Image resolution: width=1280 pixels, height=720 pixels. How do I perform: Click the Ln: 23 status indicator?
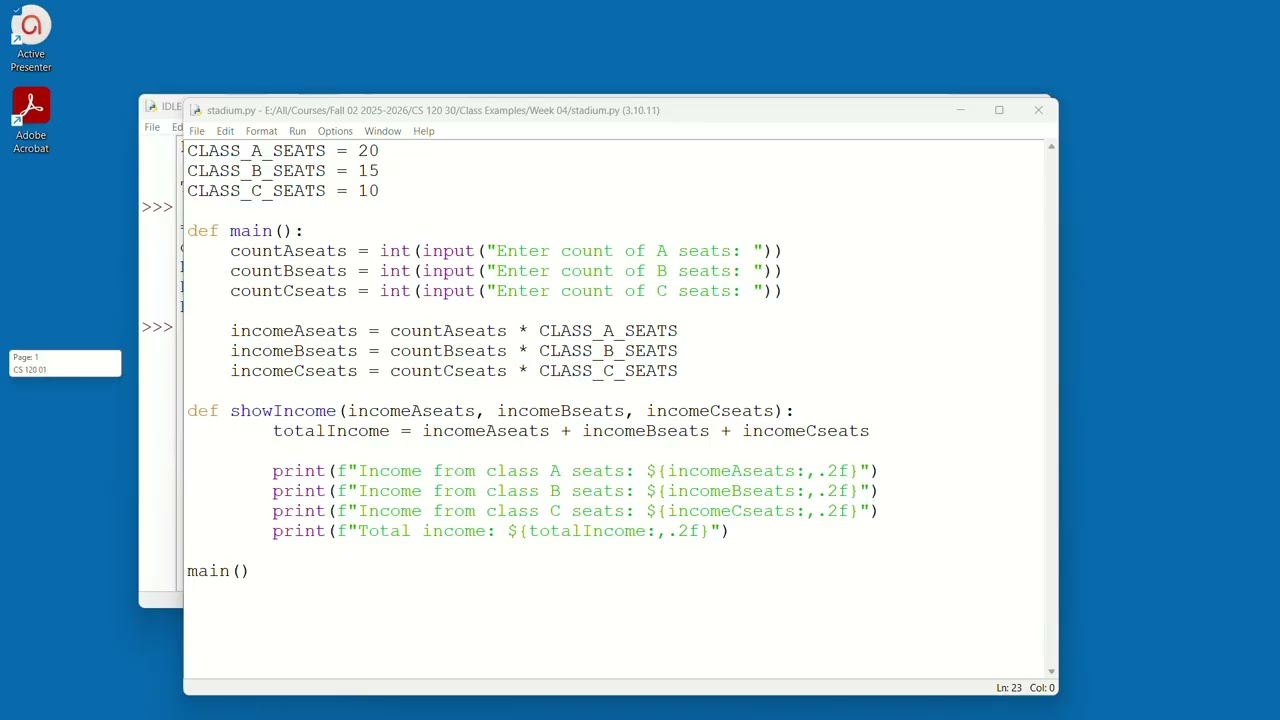point(1008,688)
